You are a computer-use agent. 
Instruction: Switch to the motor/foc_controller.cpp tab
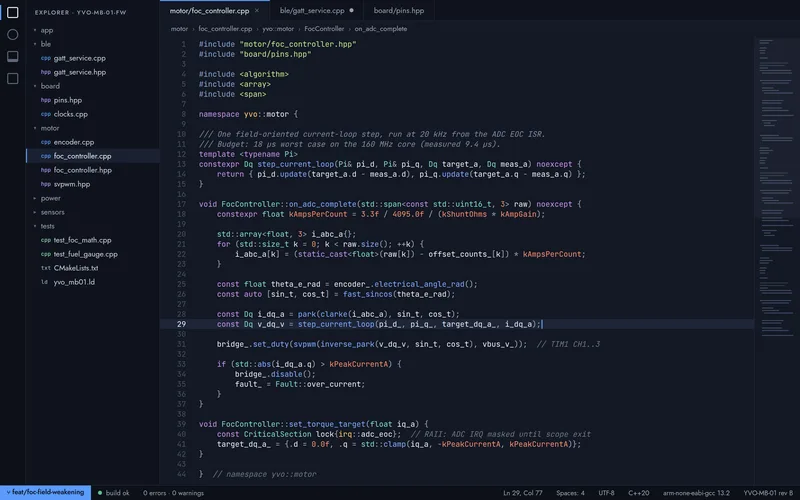[214, 10]
